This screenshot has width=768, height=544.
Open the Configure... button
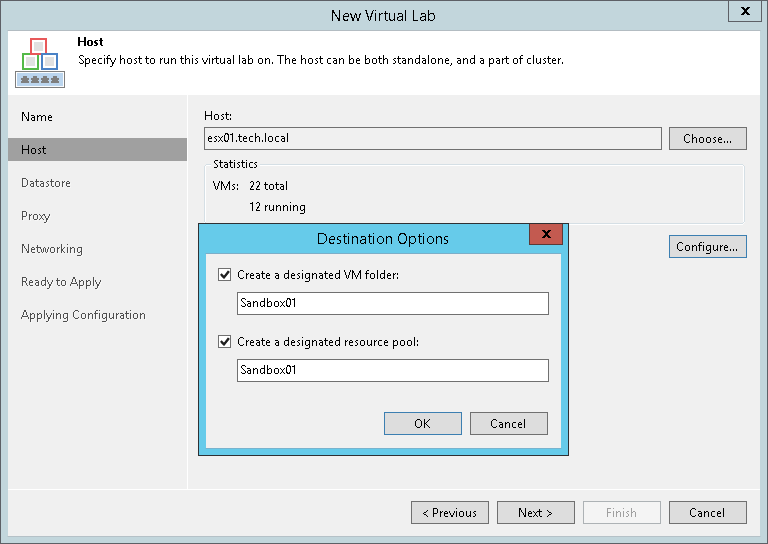[707, 246]
